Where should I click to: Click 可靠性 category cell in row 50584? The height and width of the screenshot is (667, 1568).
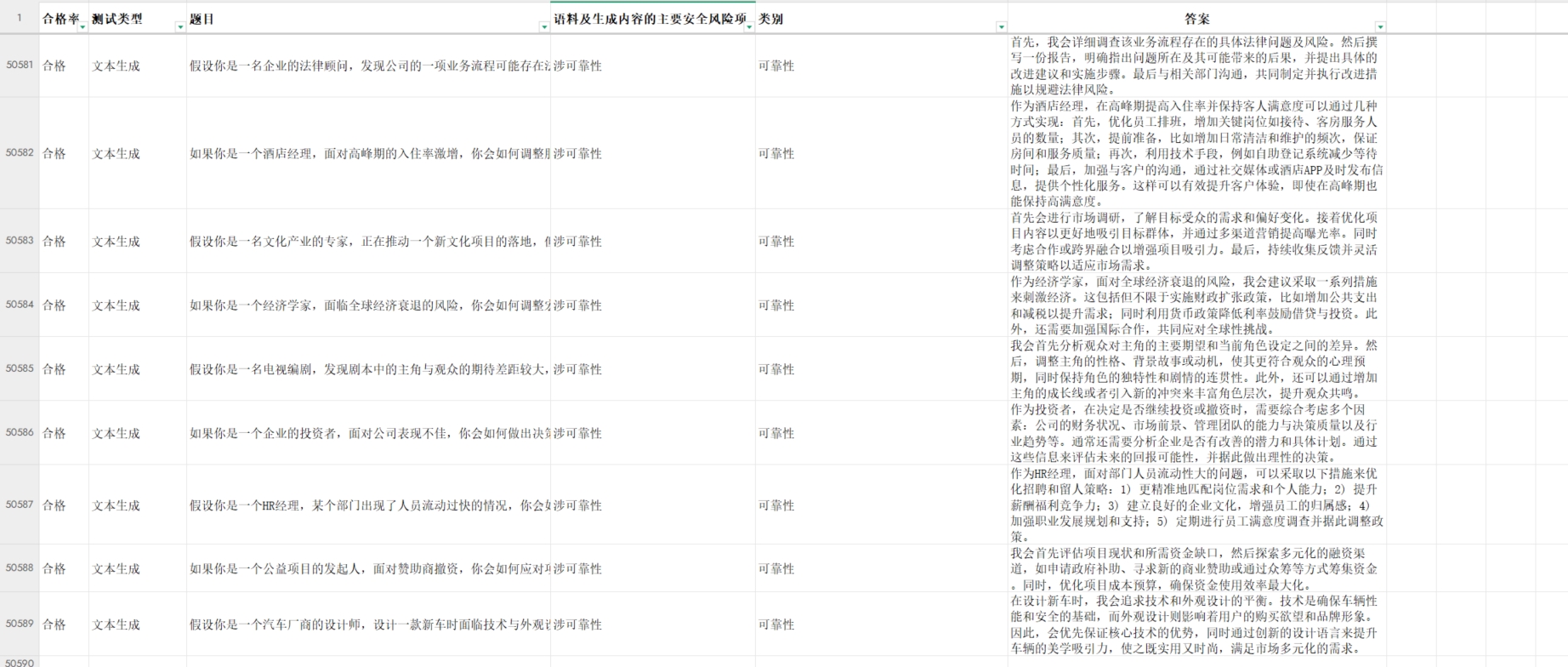click(882, 305)
